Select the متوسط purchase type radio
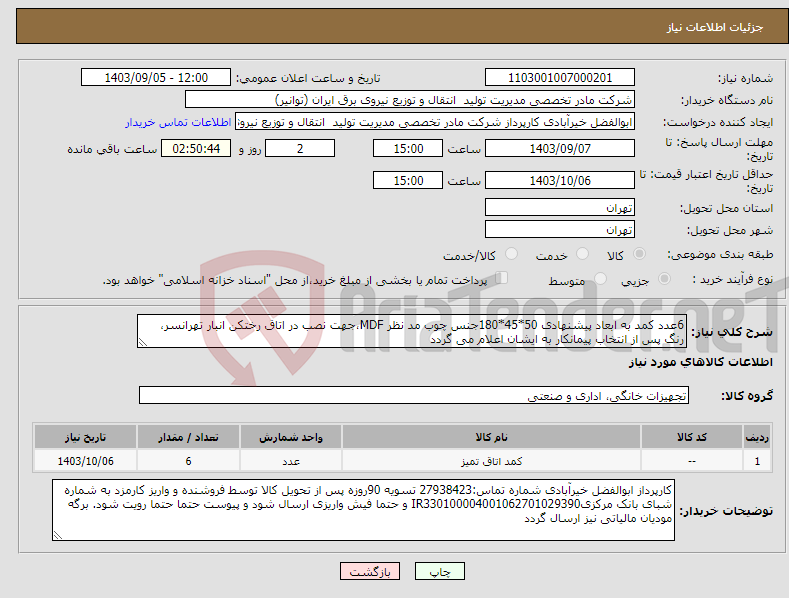 (x=600, y=278)
